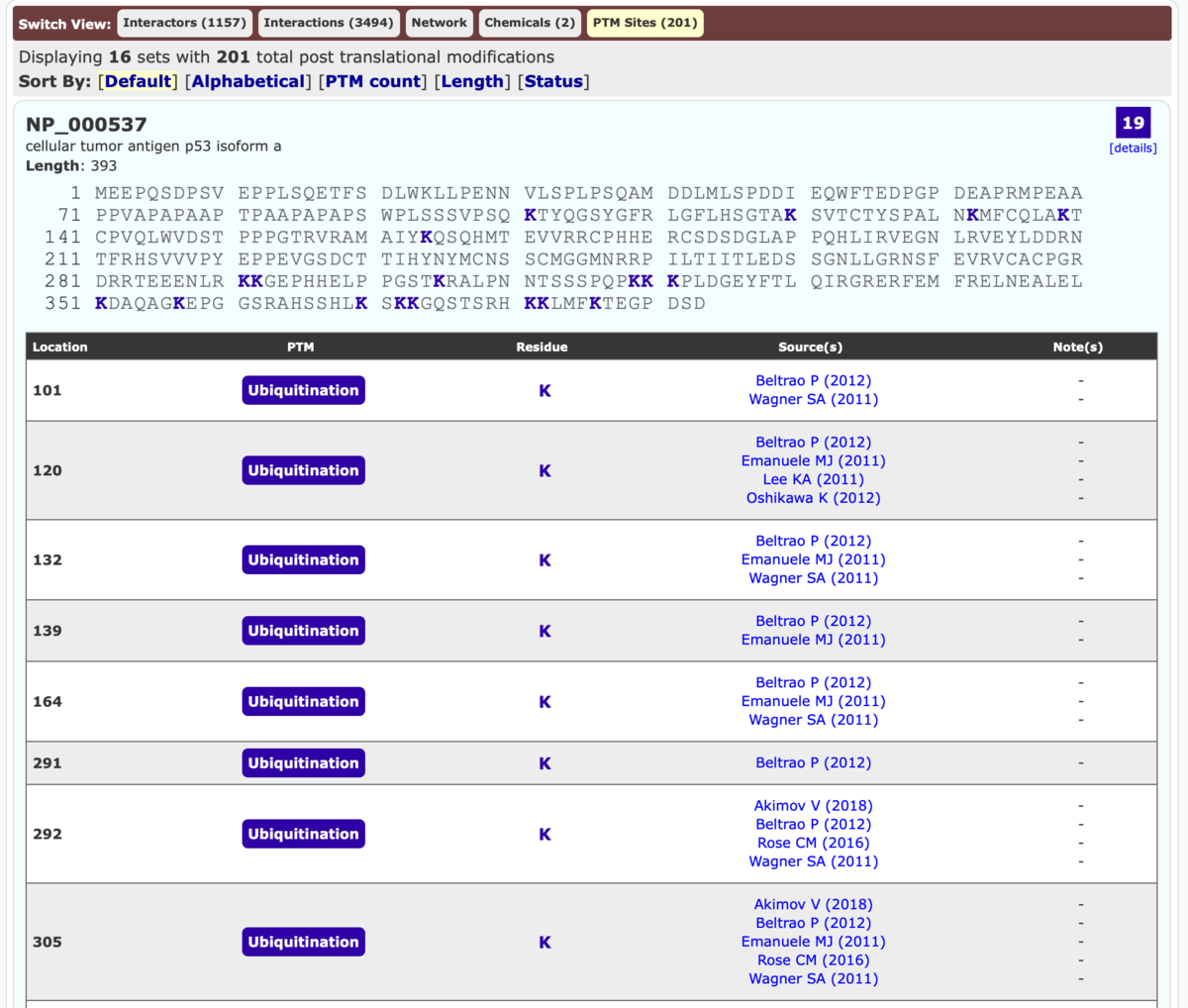Open Wagner SA (2011) source for location 101
Image resolution: width=1188 pixels, height=1008 pixels.
[x=814, y=399]
